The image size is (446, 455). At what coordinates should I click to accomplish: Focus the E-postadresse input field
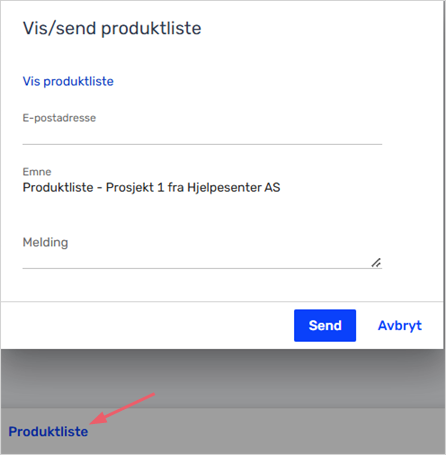click(202, 135)
